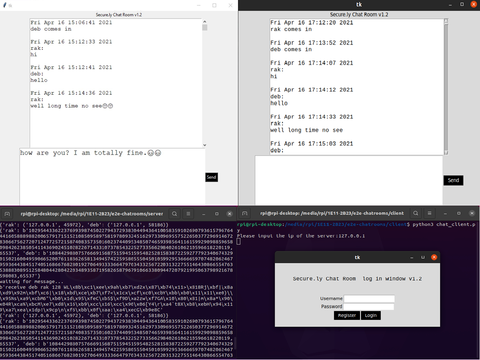Close the client terminal window

pyautogui.click(x=472, y=213)
